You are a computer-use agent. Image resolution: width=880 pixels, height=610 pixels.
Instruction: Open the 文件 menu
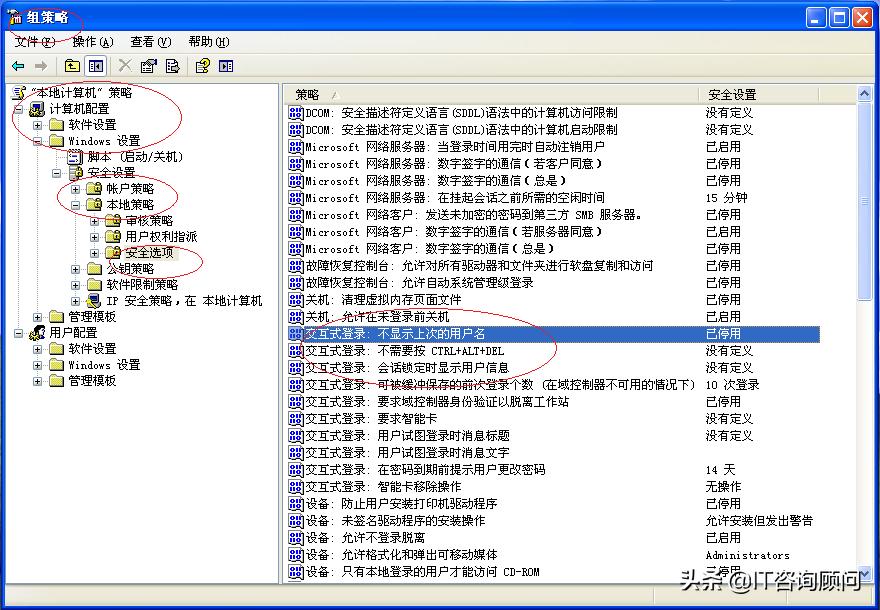tap(26, 41)
